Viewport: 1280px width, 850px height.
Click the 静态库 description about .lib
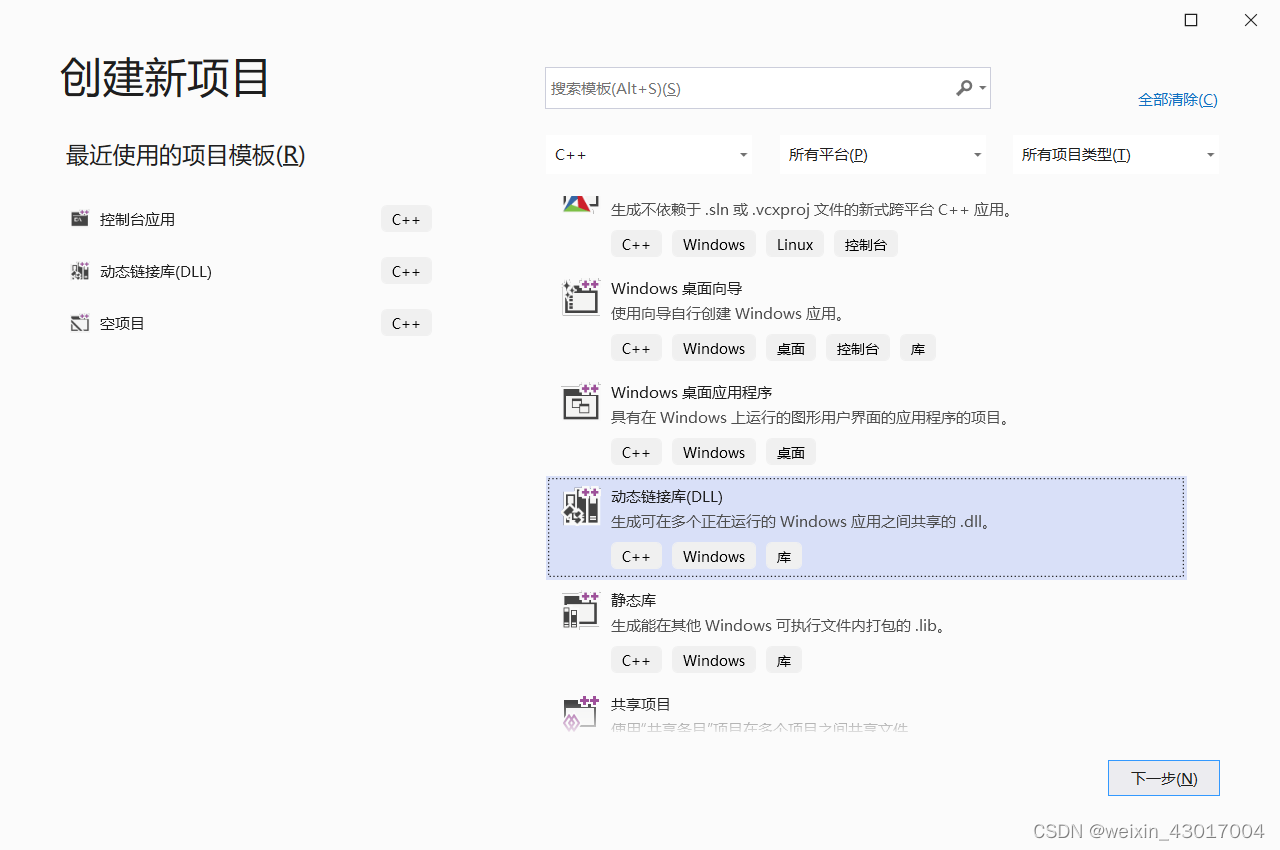point(779,625)
